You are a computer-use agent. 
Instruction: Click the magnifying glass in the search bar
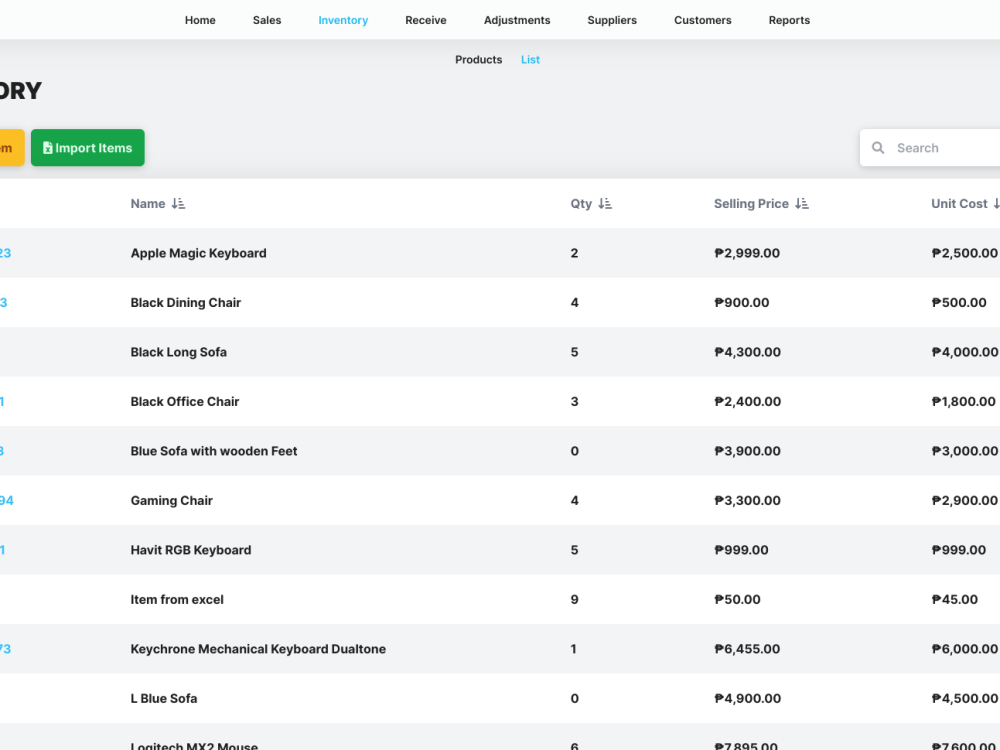[x=878, y=147]
